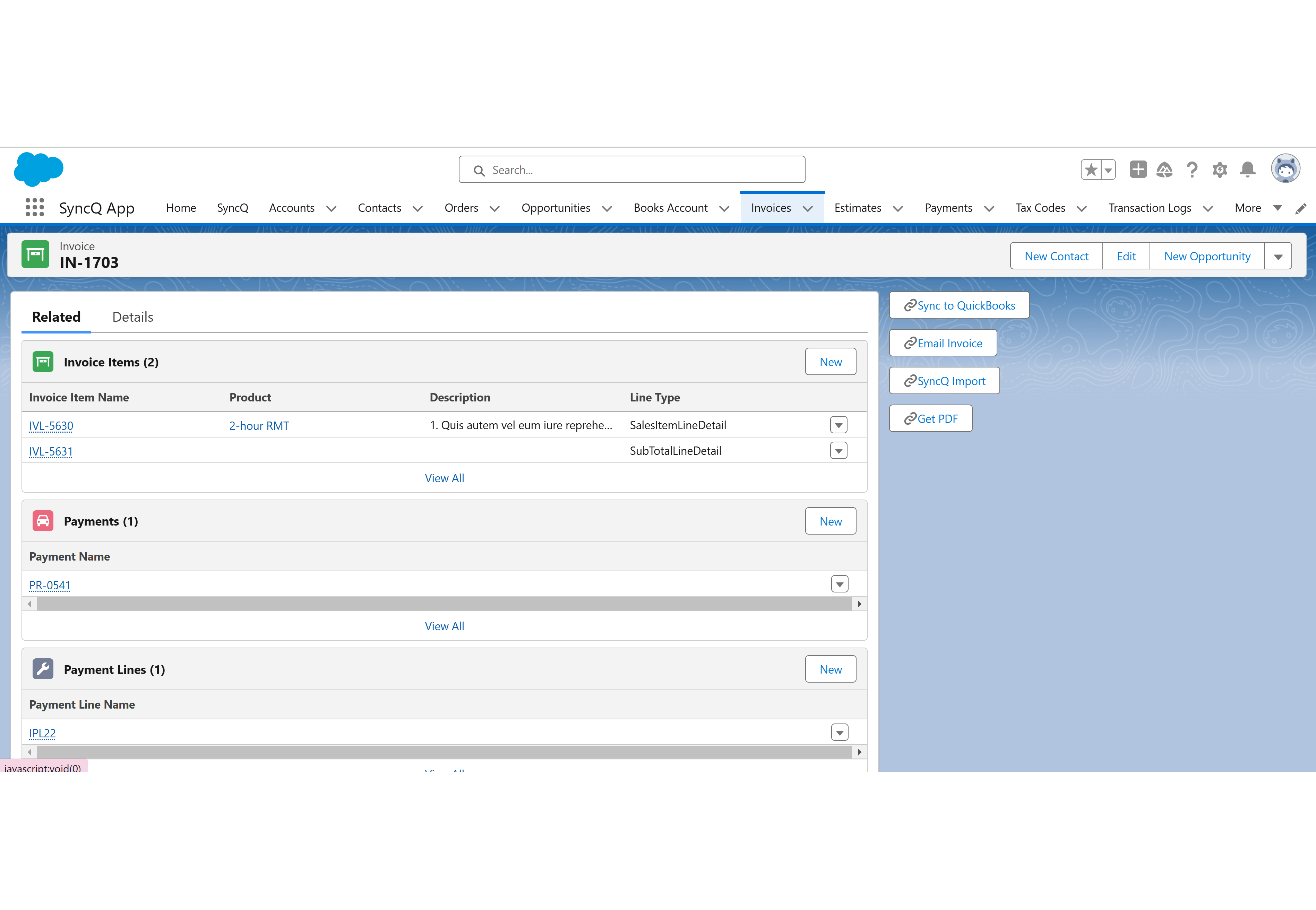This screenshot has height=910, width=1316.
Task: Click the New Opportunity button
Action: (x=1207, y=256)
